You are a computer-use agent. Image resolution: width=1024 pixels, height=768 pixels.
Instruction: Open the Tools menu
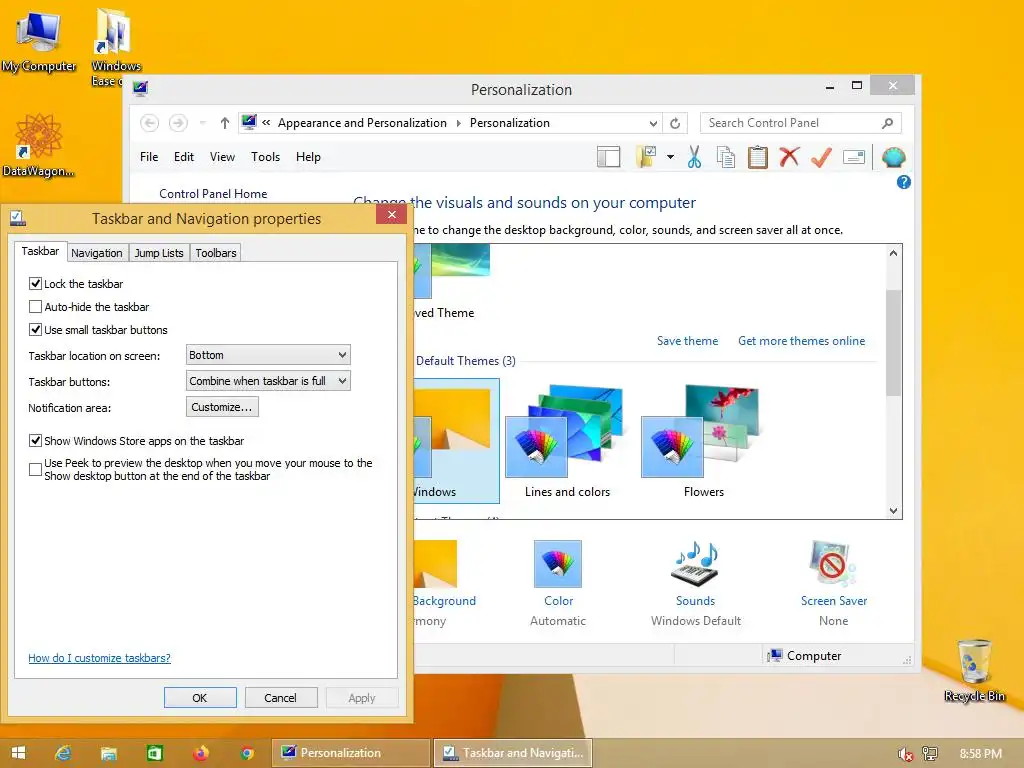pyautogui.click(x=265, y=157)
